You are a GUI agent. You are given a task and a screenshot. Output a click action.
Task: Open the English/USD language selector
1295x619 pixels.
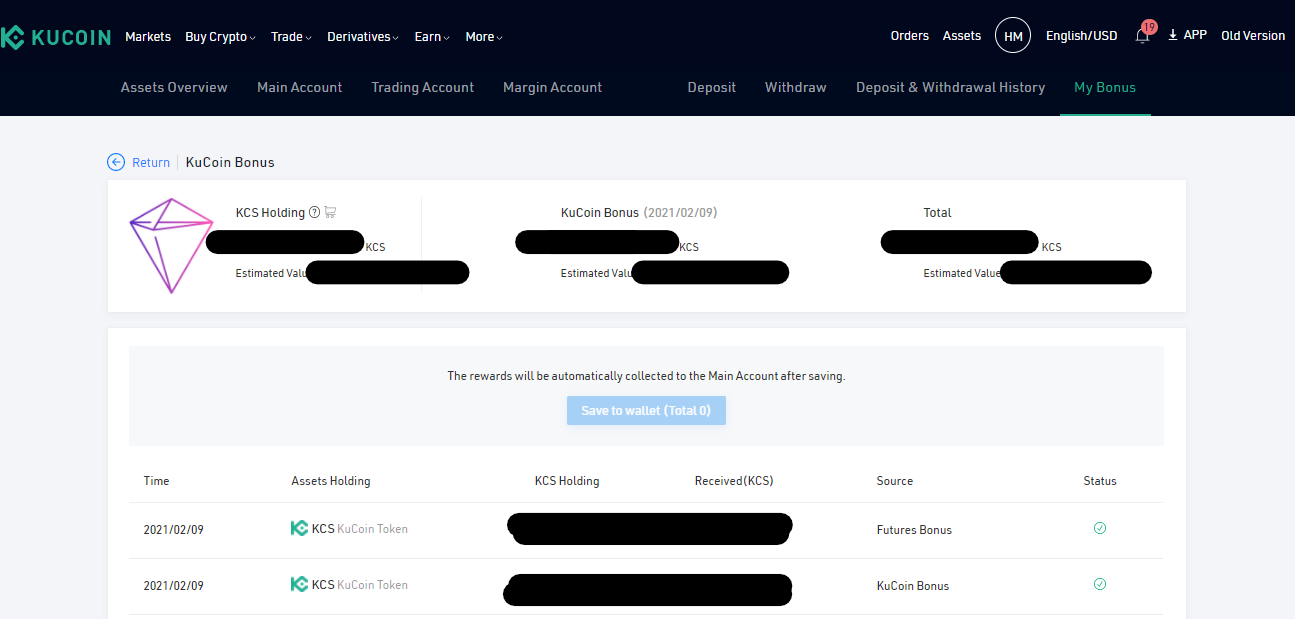click(x=1081, y=36)
